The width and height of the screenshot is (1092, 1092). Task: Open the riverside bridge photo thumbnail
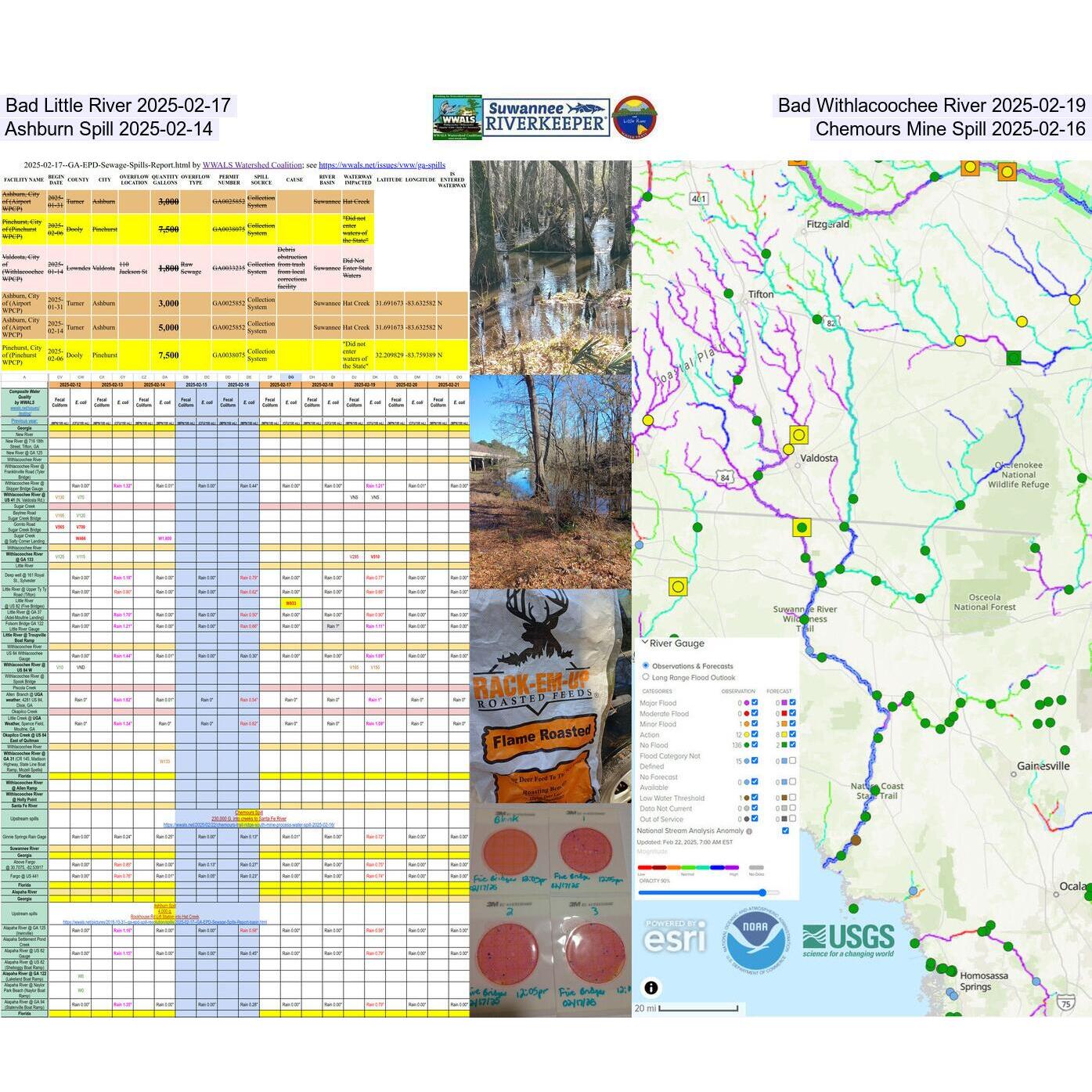click(550, 481)
